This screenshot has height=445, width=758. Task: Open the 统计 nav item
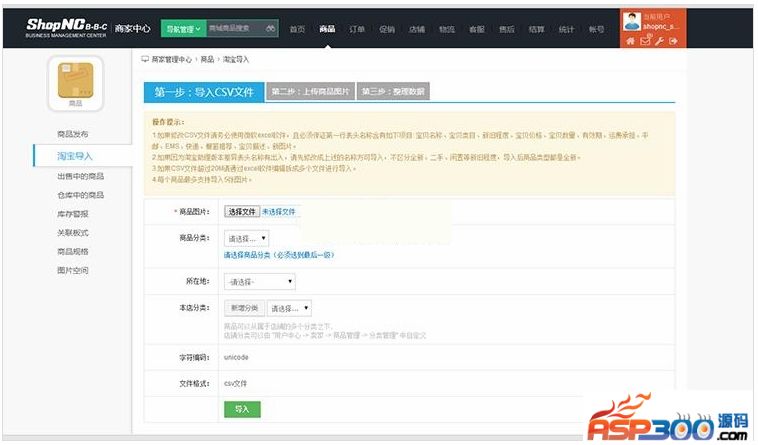(567, 29)
